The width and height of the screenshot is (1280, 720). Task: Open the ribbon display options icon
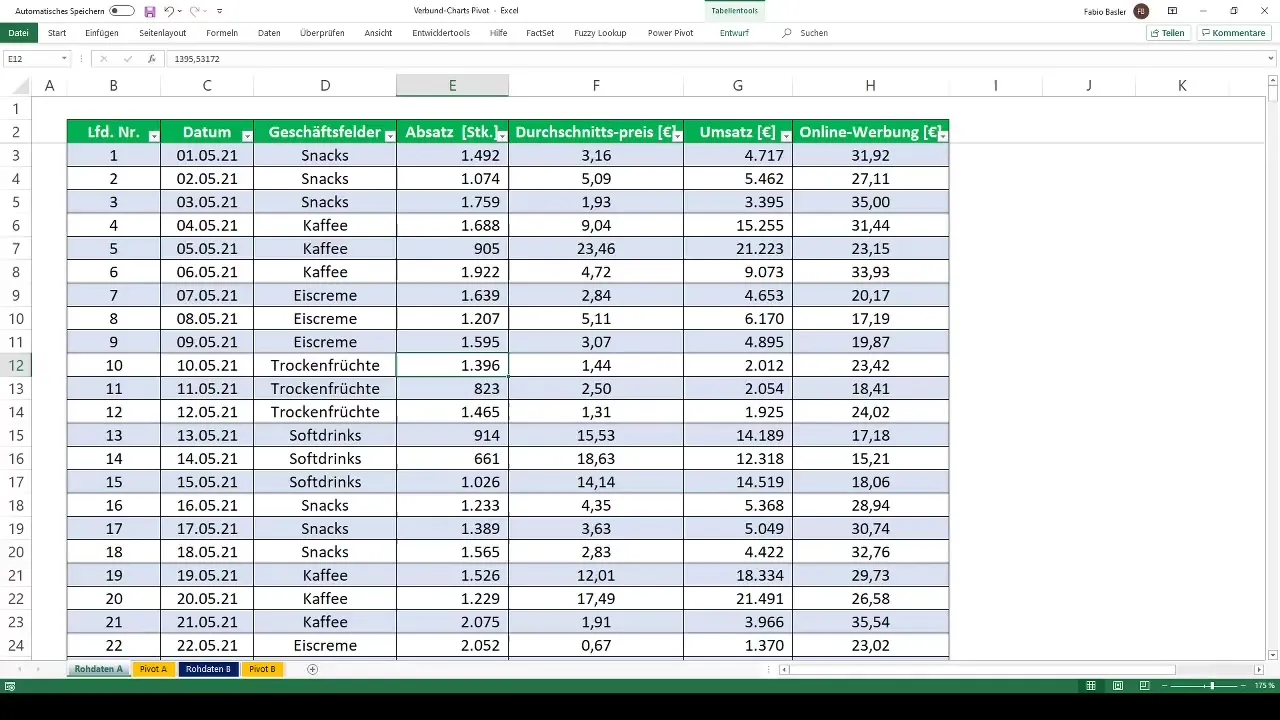tap(1172, 11)
